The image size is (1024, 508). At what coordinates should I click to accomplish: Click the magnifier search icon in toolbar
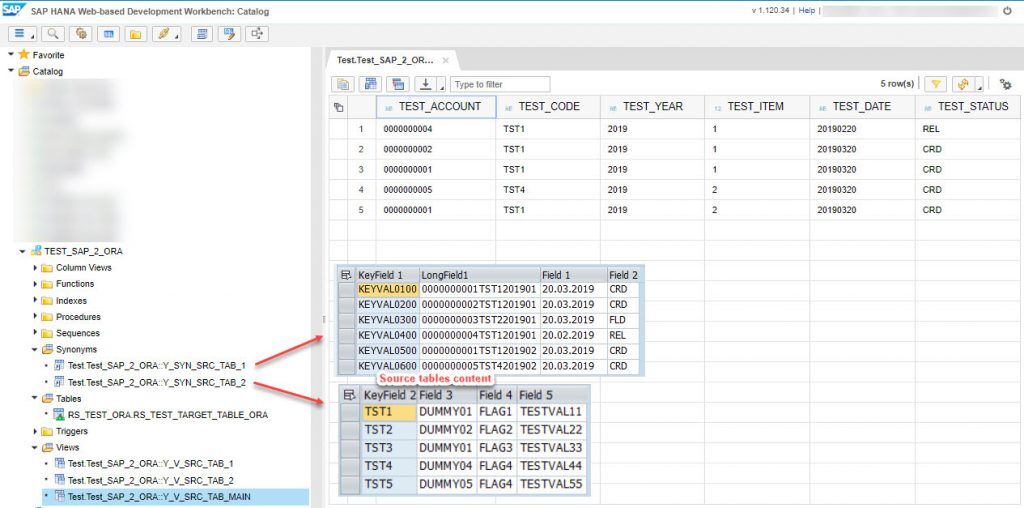coord(53,34)
